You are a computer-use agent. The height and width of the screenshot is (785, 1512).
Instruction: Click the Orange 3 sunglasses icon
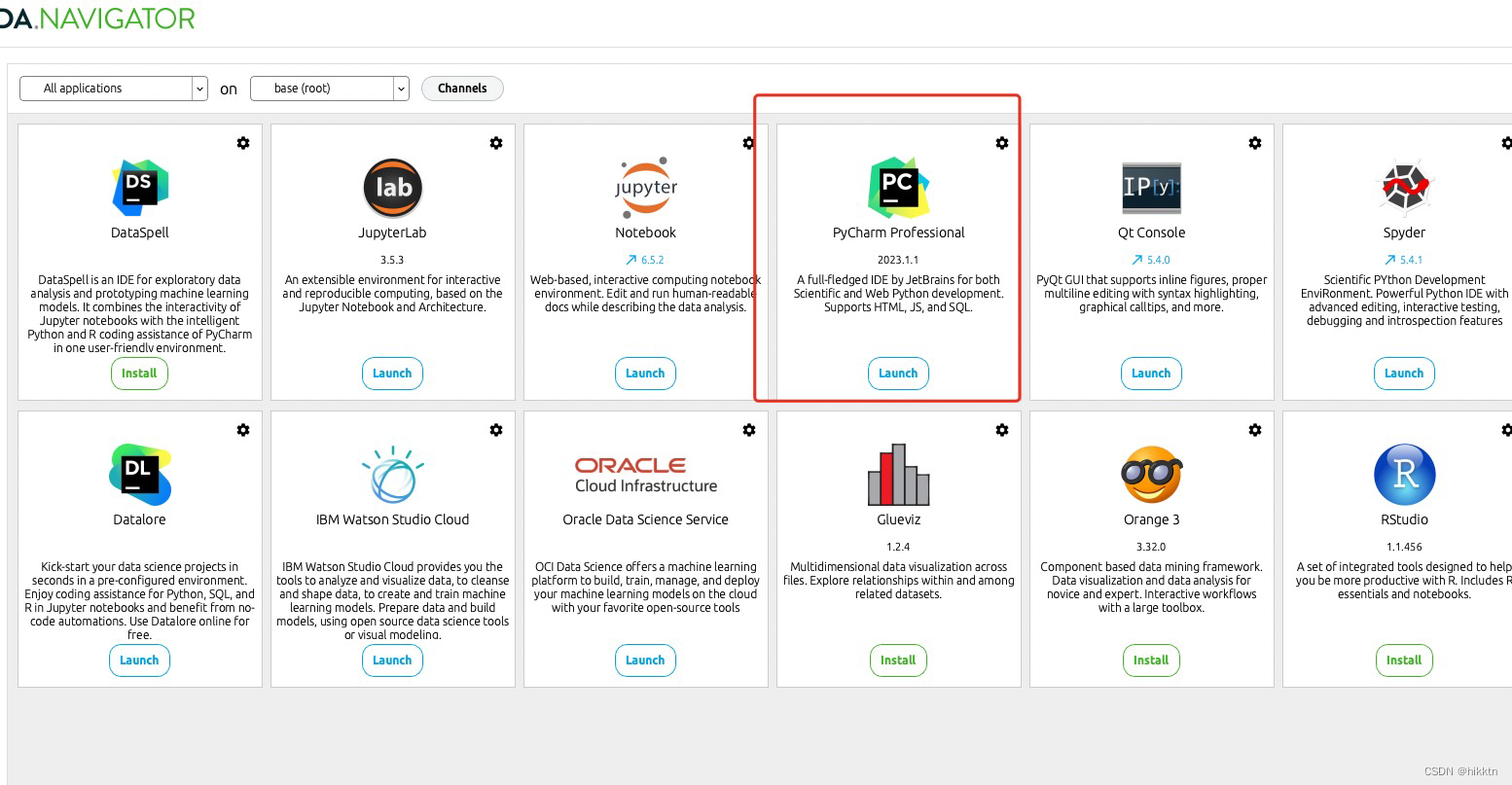click(x=1152, y=475)
